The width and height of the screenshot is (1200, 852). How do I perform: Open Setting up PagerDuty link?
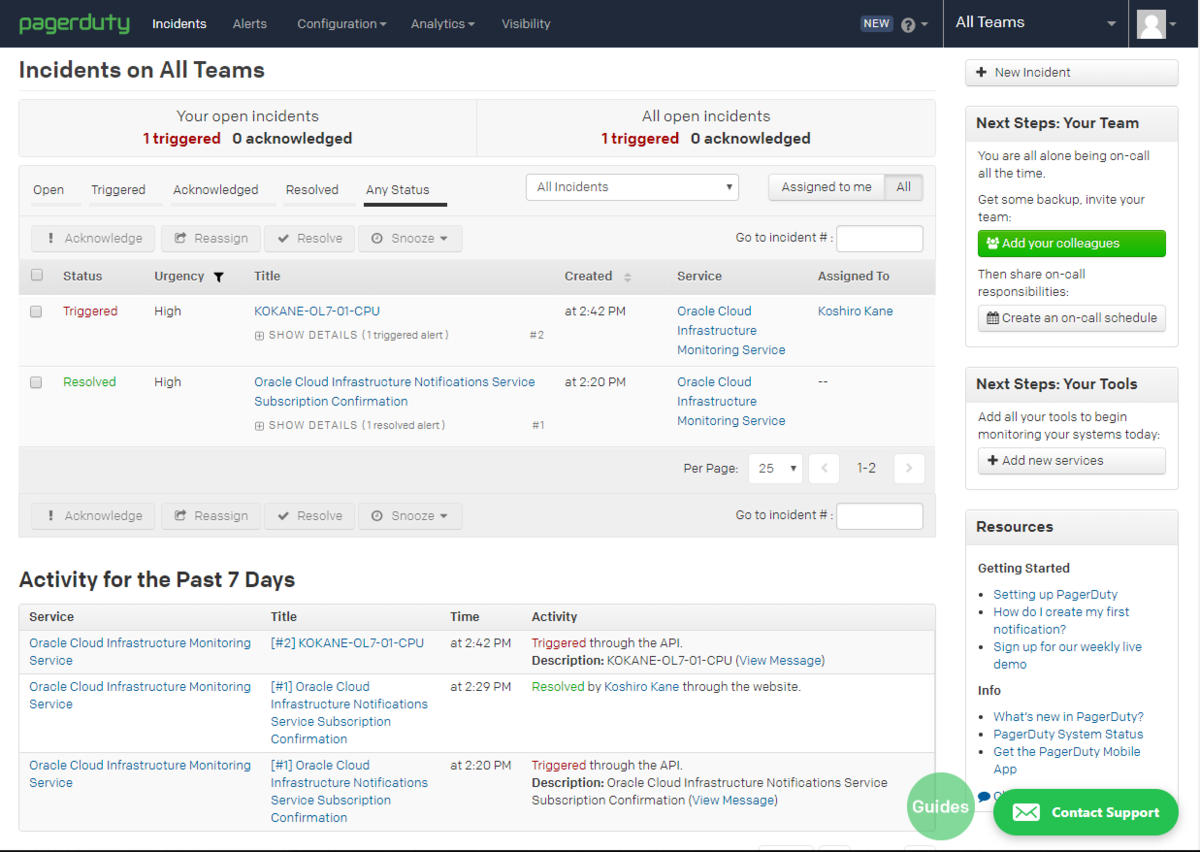1055,595
